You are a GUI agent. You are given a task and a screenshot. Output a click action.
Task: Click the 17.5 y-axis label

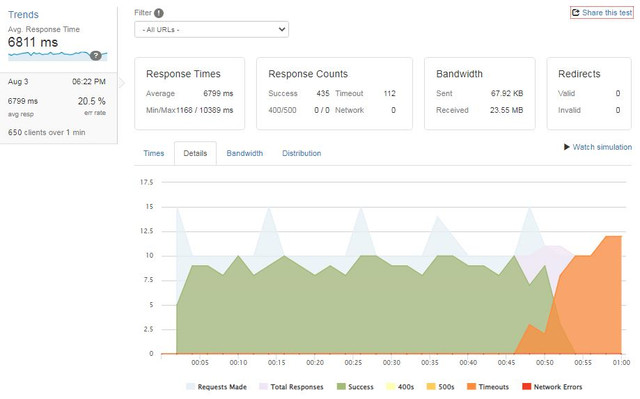click(147, 182)
